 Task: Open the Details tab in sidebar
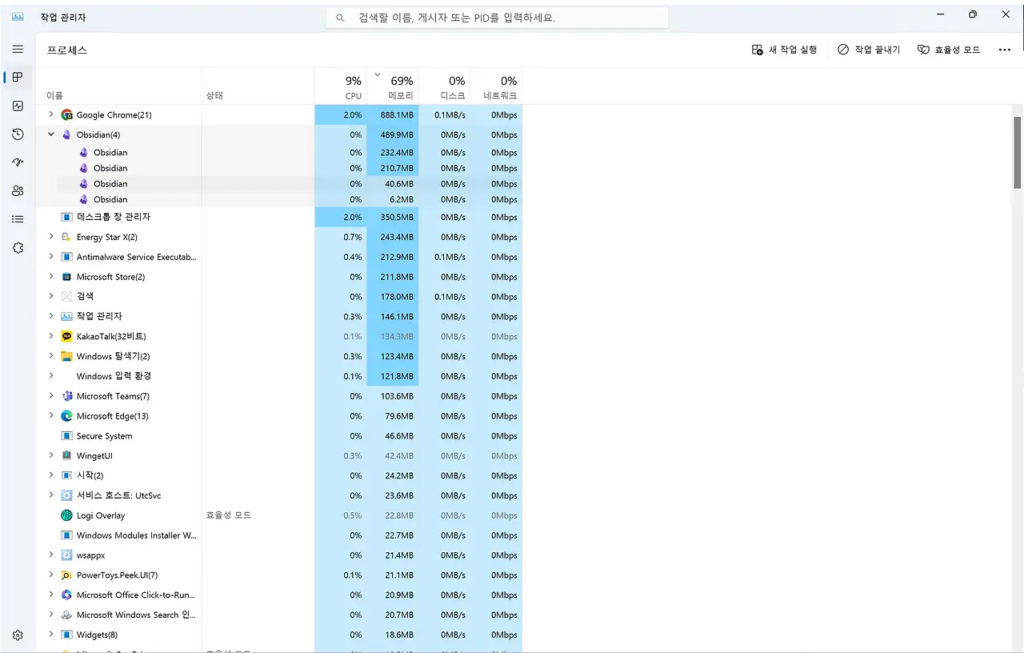click(x=18, y=219)
